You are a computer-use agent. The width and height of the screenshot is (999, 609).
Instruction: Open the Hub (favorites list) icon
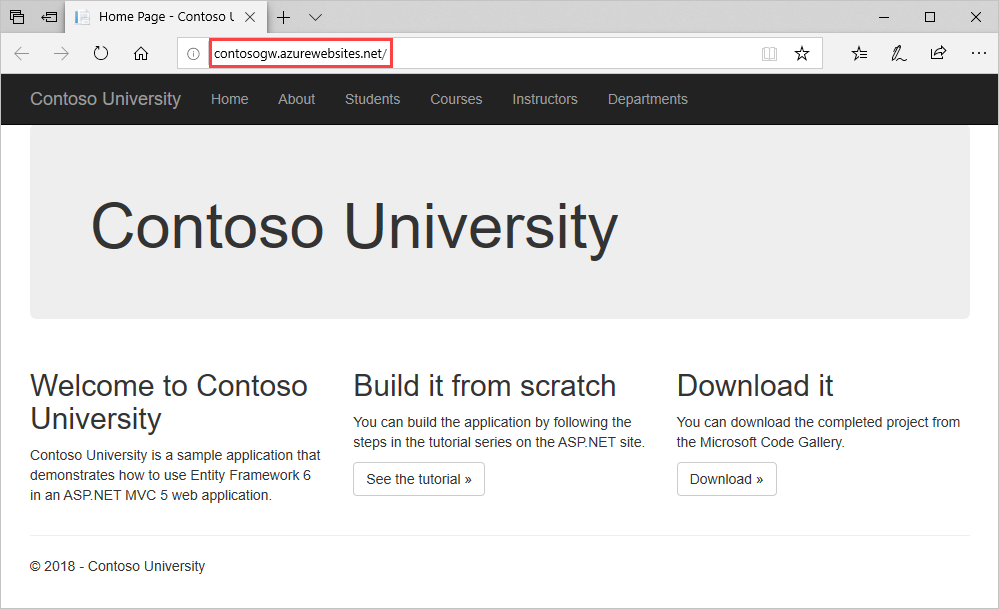click(859, 53)
